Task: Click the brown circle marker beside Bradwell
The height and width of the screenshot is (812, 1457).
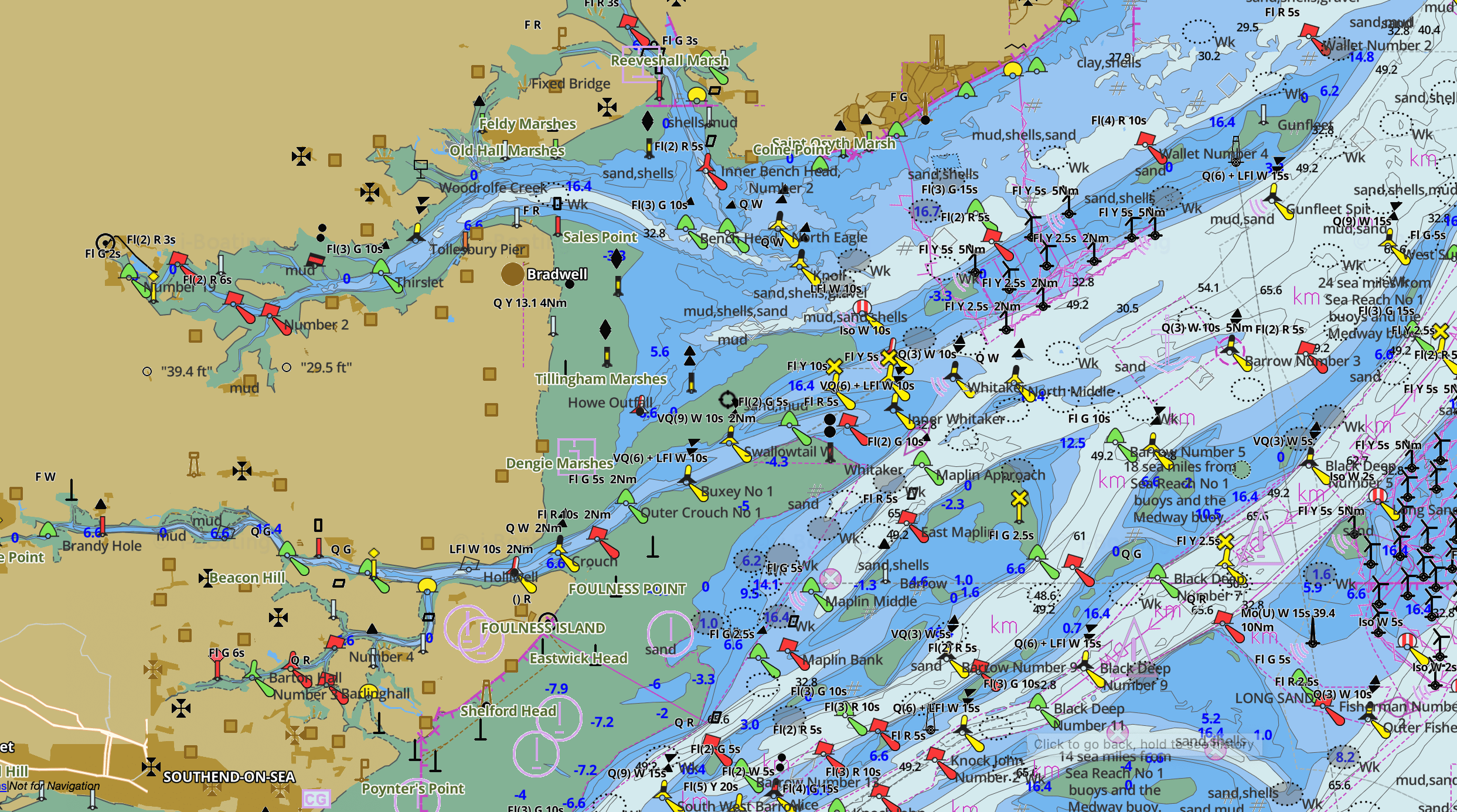Action: point(512,274)
